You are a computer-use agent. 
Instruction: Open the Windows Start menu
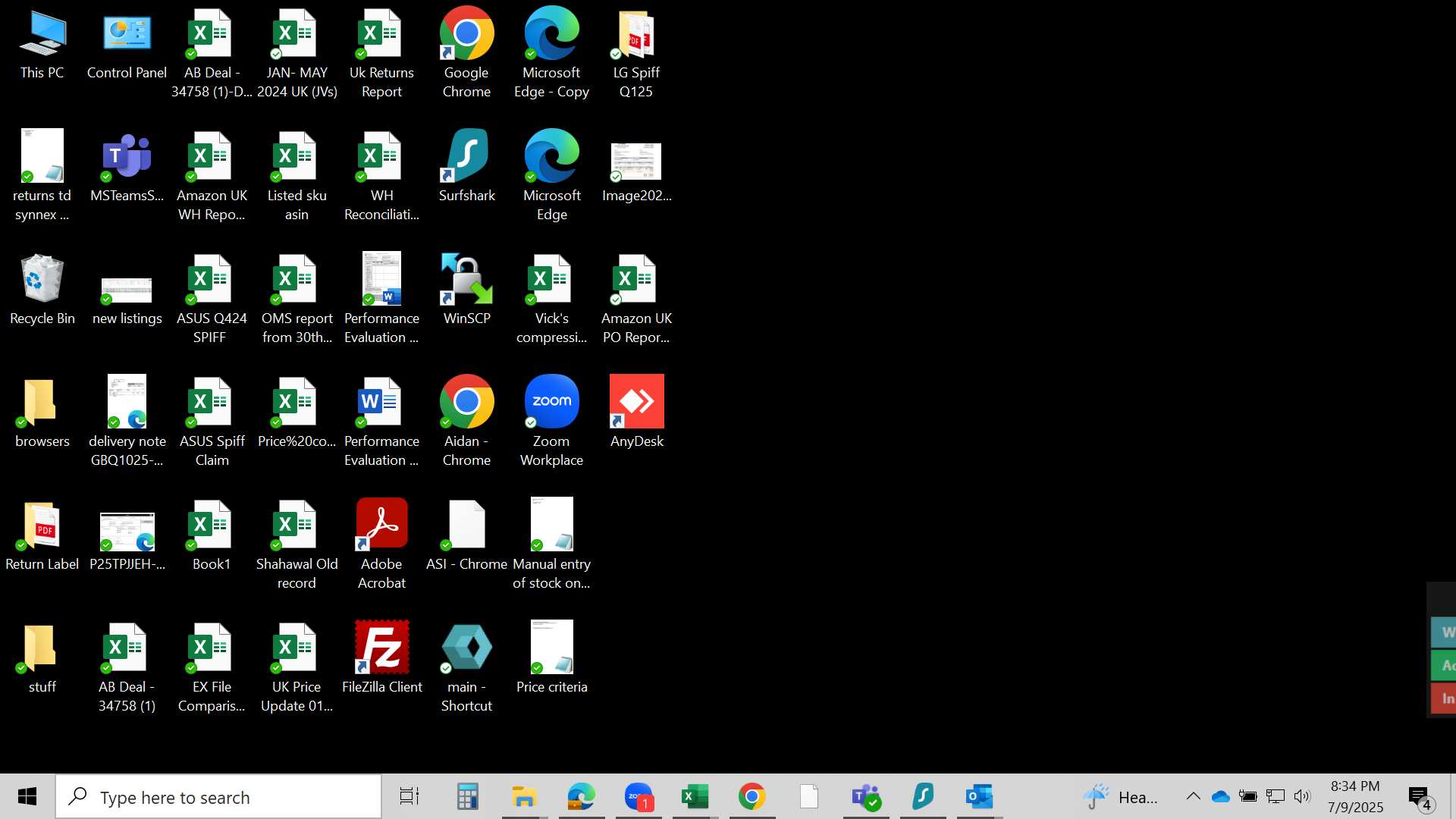[x=27, y=796]
